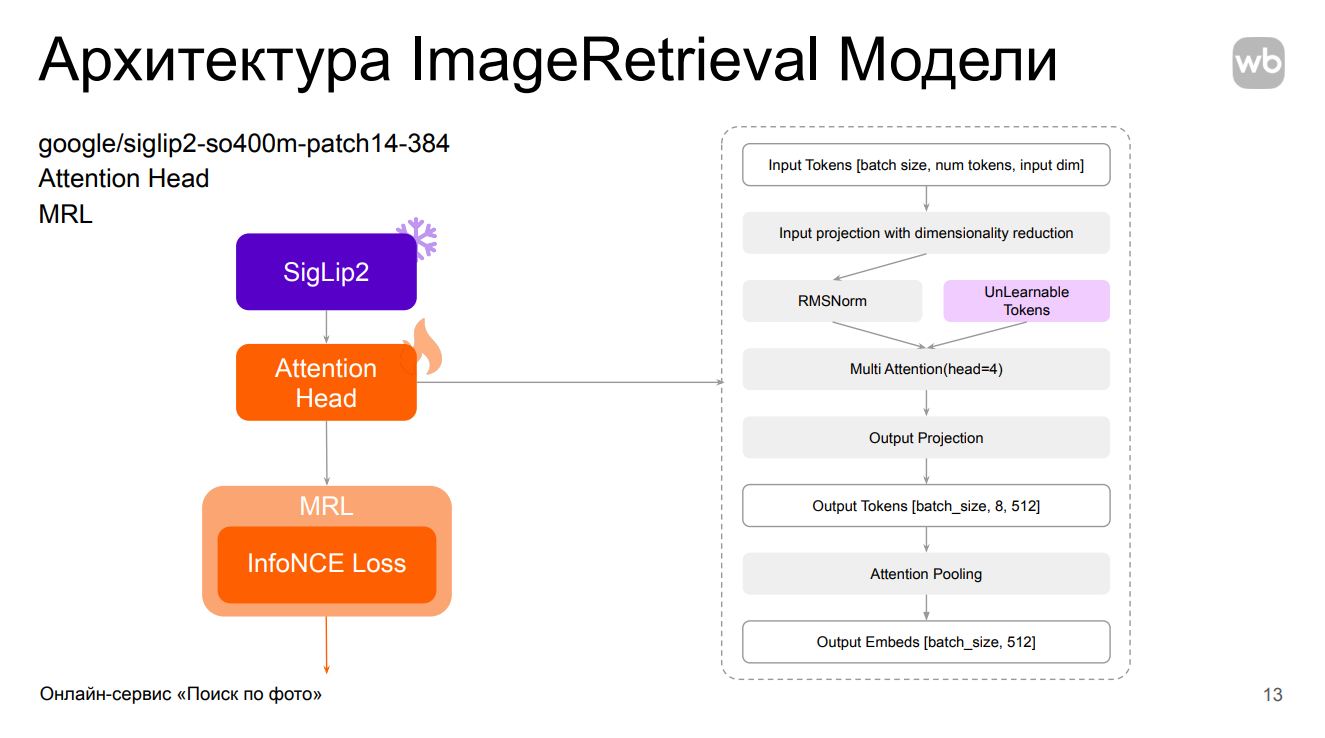
Task: Click the Output Projection block
Action: coord(926,438)
